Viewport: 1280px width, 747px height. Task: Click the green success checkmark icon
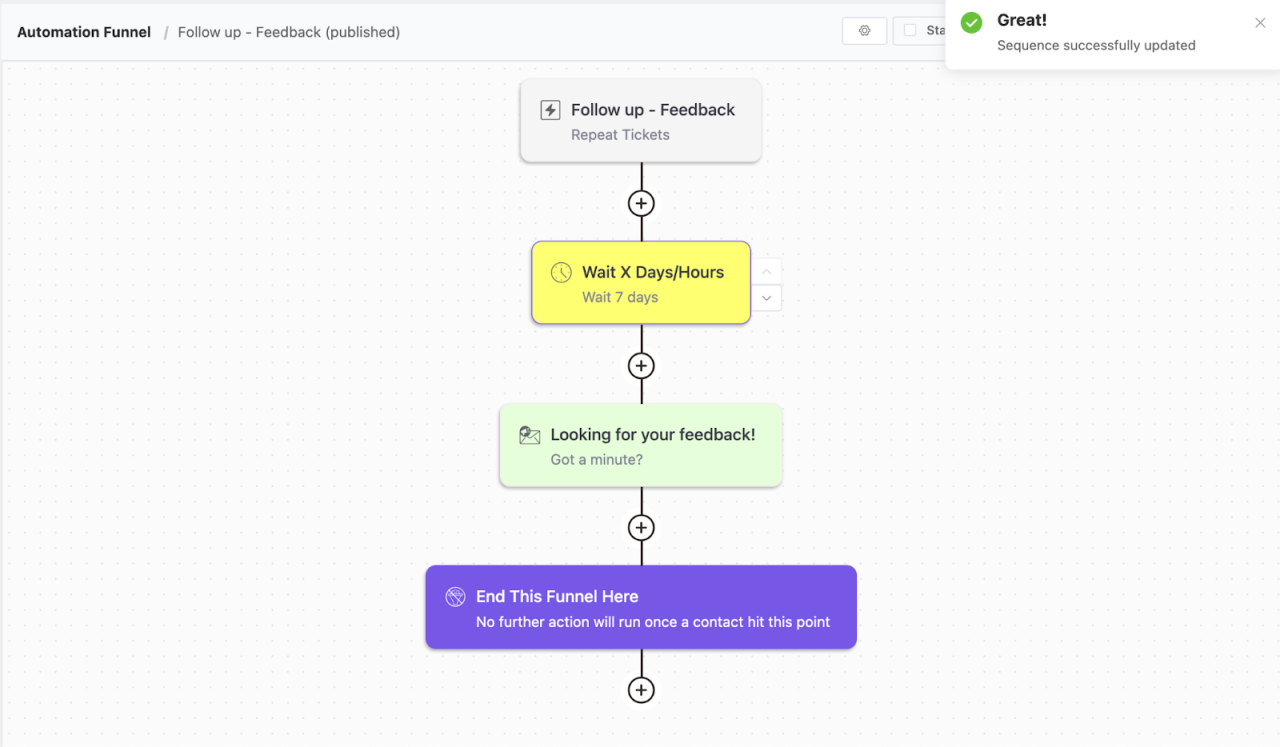point(971,22)
